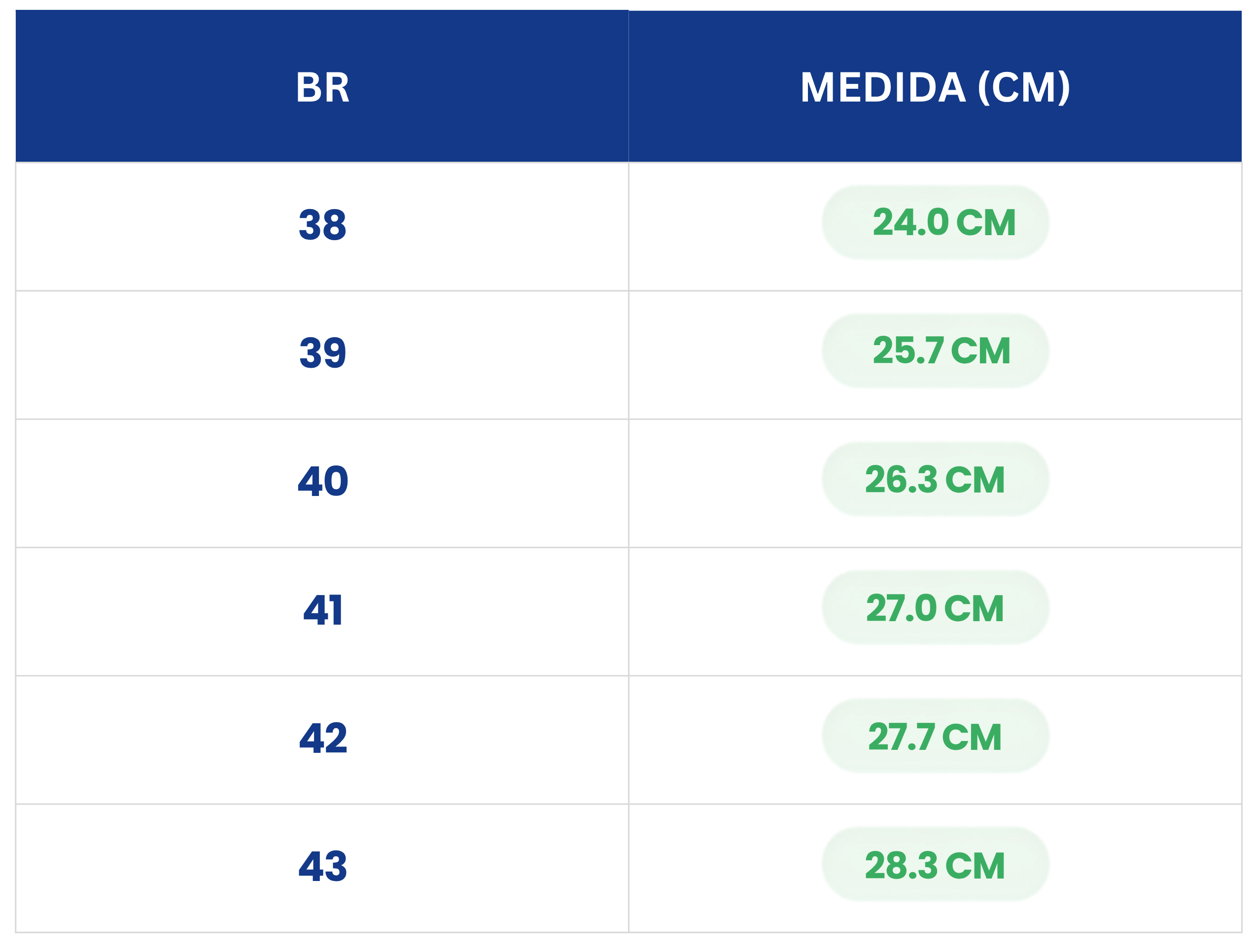Screen dimensions: 1255x952
Task: Click the measurement cell beside size 43
Action: pos(935,868)
